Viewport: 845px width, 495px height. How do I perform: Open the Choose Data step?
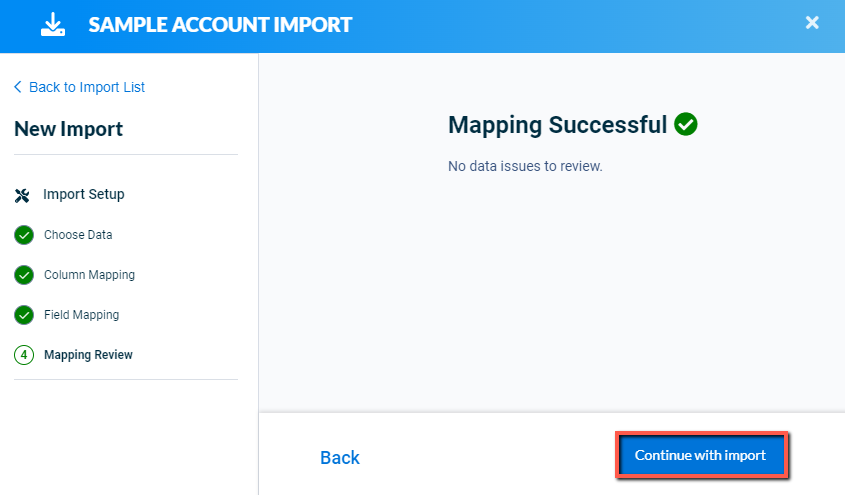click(78, 235)
